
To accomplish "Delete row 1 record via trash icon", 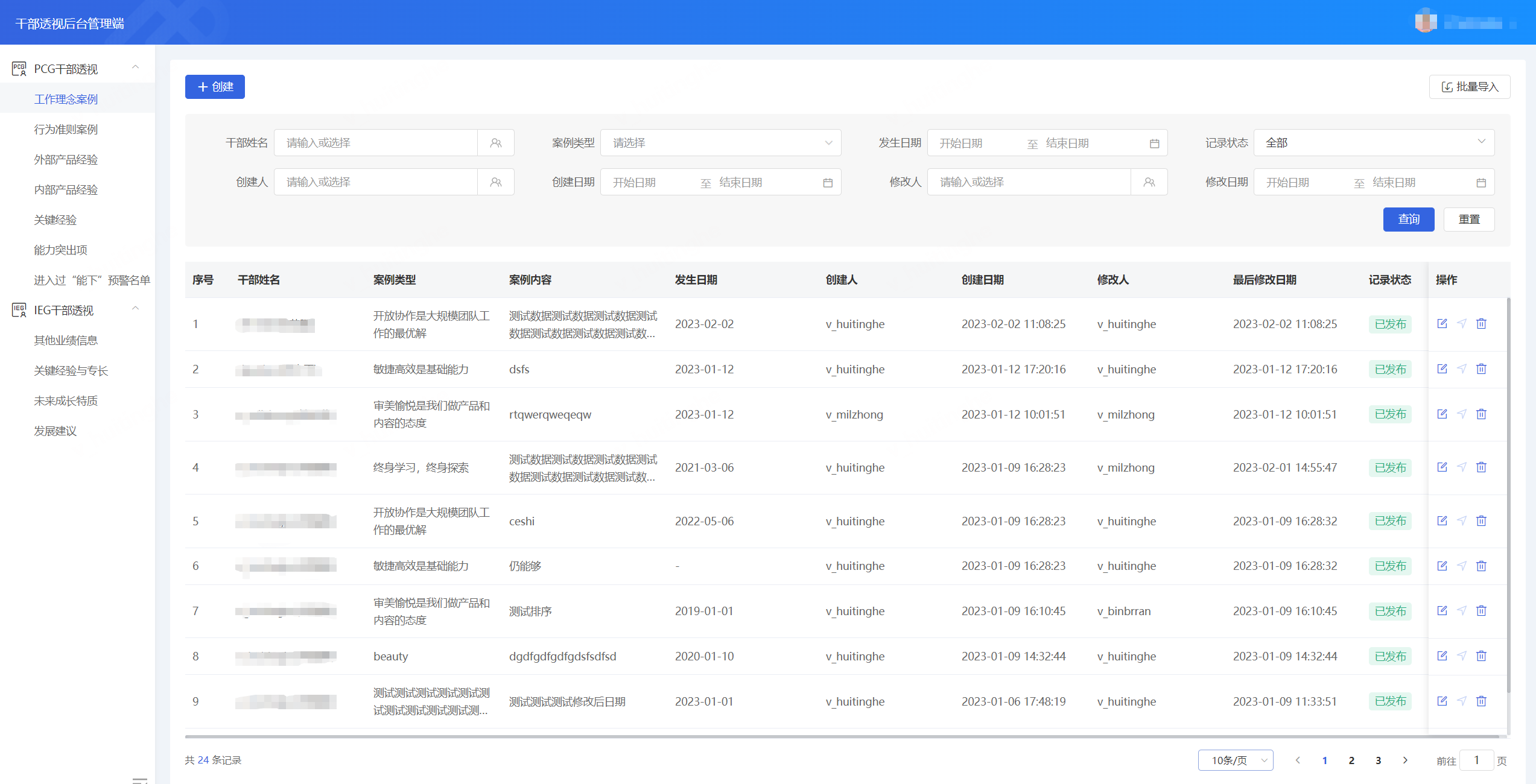I will click(1481, 324).
